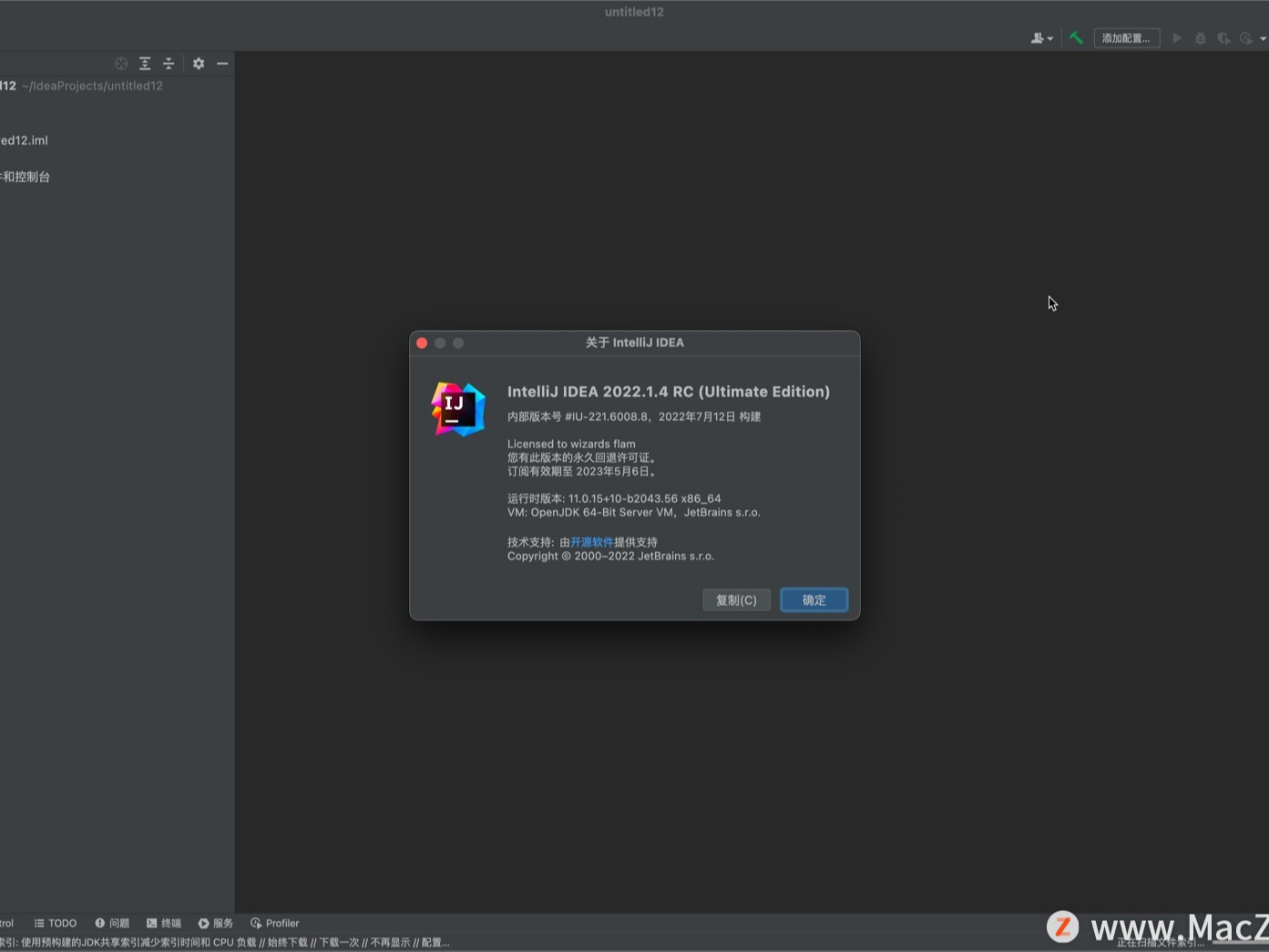
Task: Click the IntelliJ IDEA logo in About dialog
Action: click(458, 409)
